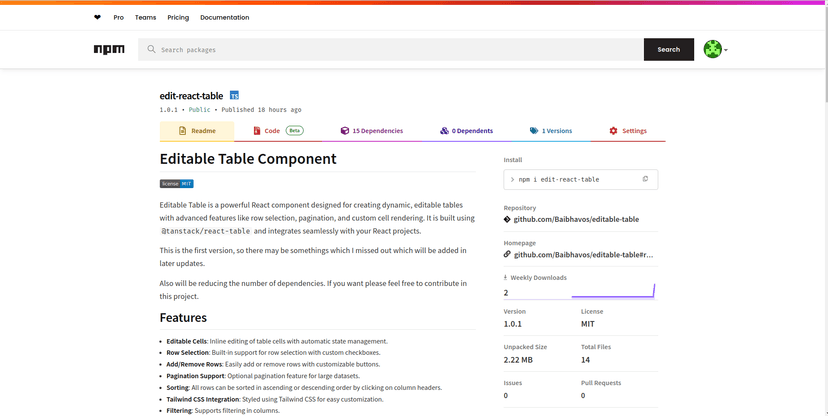The height and width of the screenshot is (416, 828).
Task: Click the Dependencies cube icon
Action: click(x=345, y=131)
